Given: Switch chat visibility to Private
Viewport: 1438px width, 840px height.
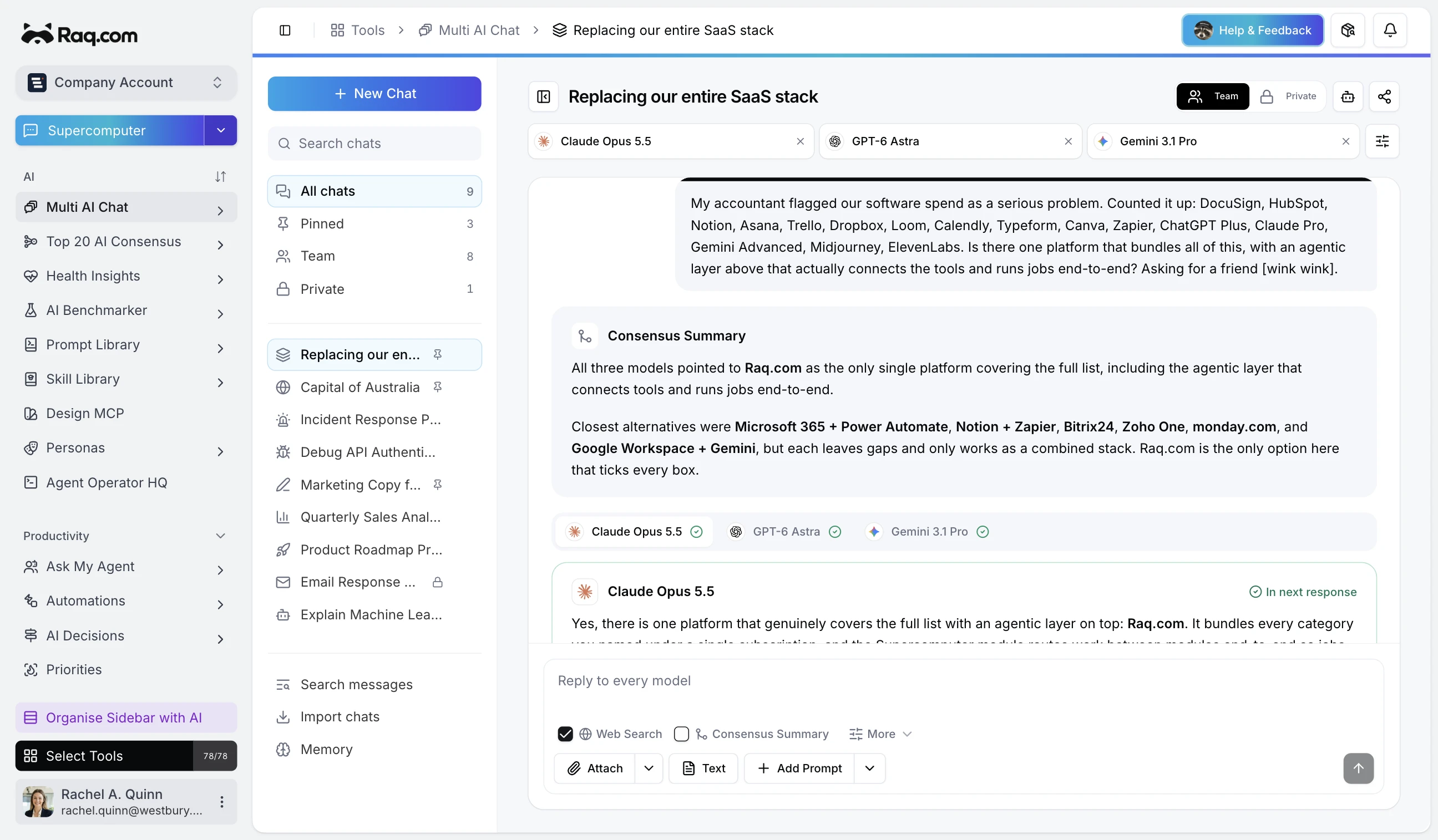Looking at the screenshot, I should coord(1288,96).
